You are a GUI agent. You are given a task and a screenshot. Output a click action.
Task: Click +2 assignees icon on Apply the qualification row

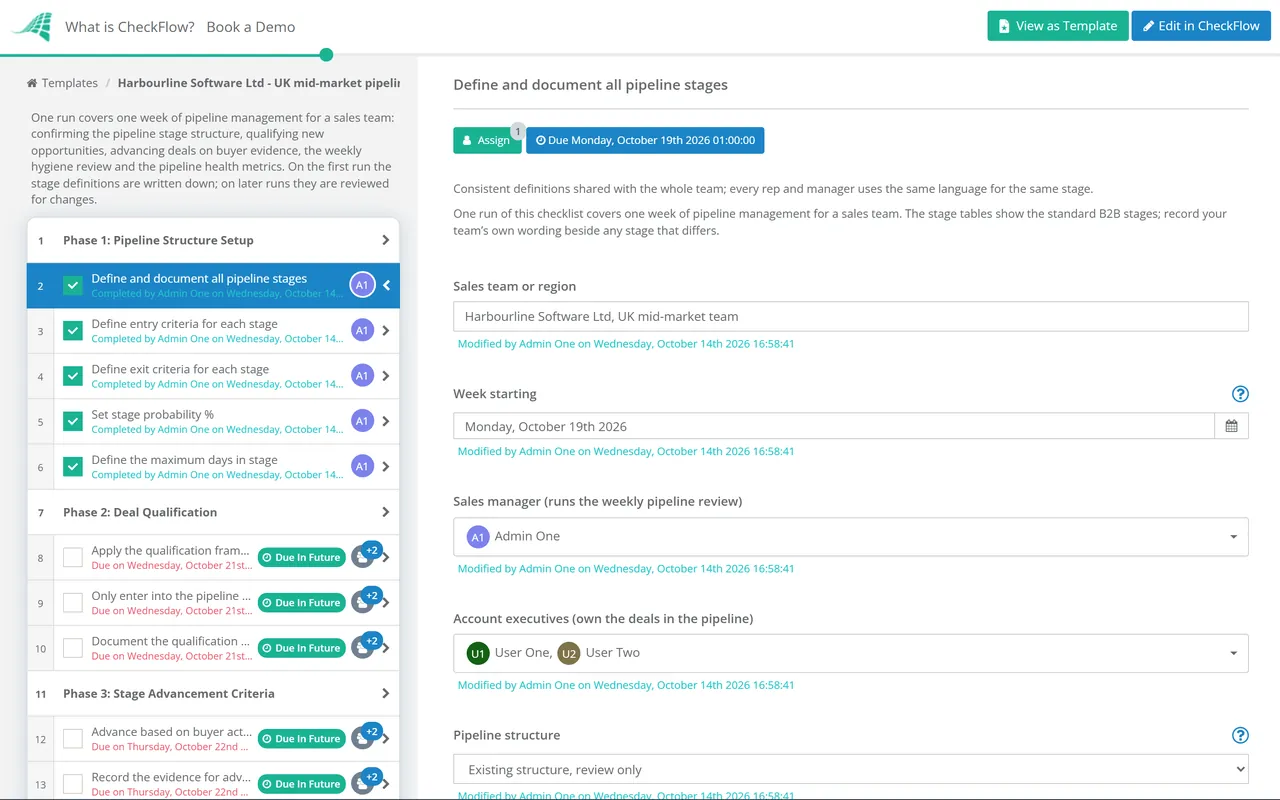click(366, 555)
